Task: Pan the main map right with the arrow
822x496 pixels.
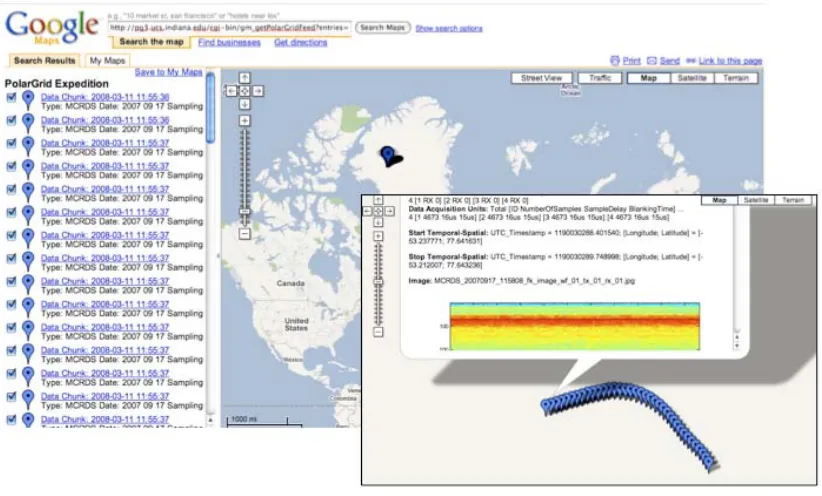Action: coord(257,91)
